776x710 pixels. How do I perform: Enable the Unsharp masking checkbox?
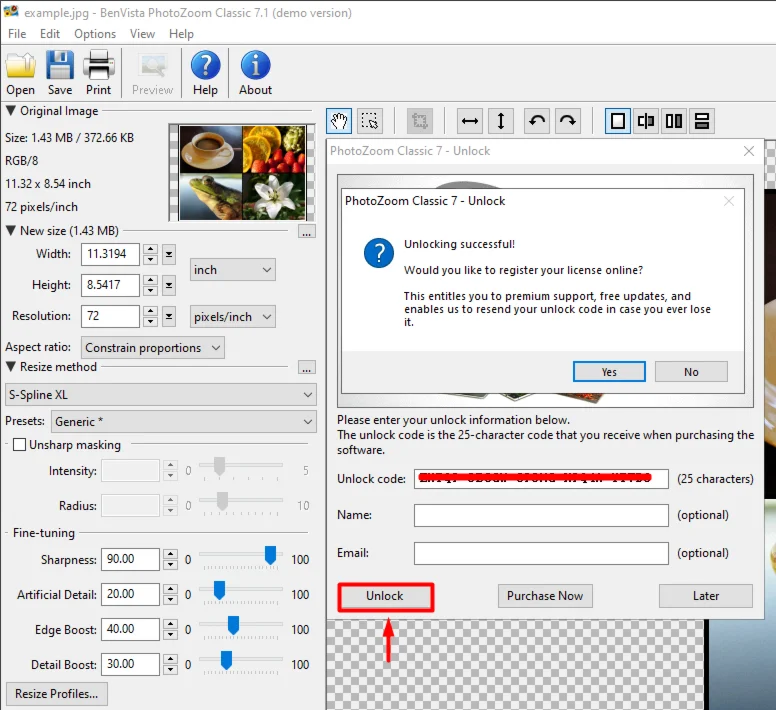point(19,445)
